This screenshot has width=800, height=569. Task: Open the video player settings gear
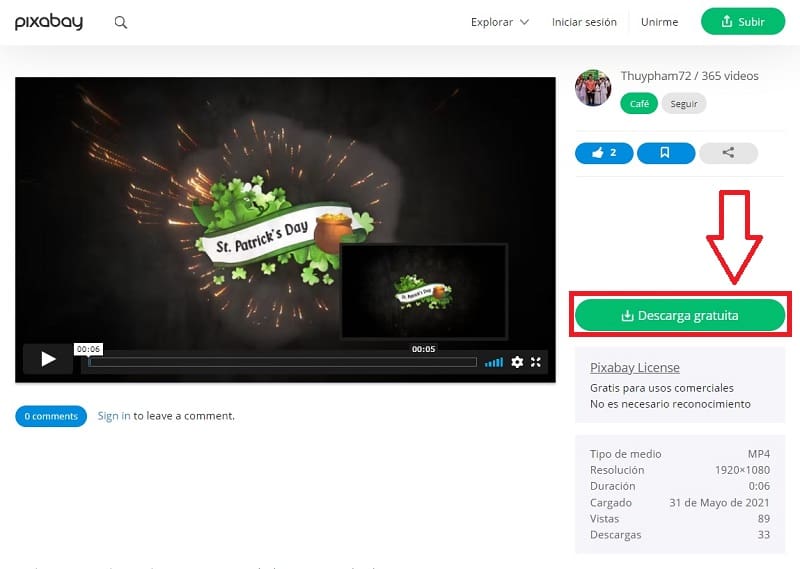(517, 362)
